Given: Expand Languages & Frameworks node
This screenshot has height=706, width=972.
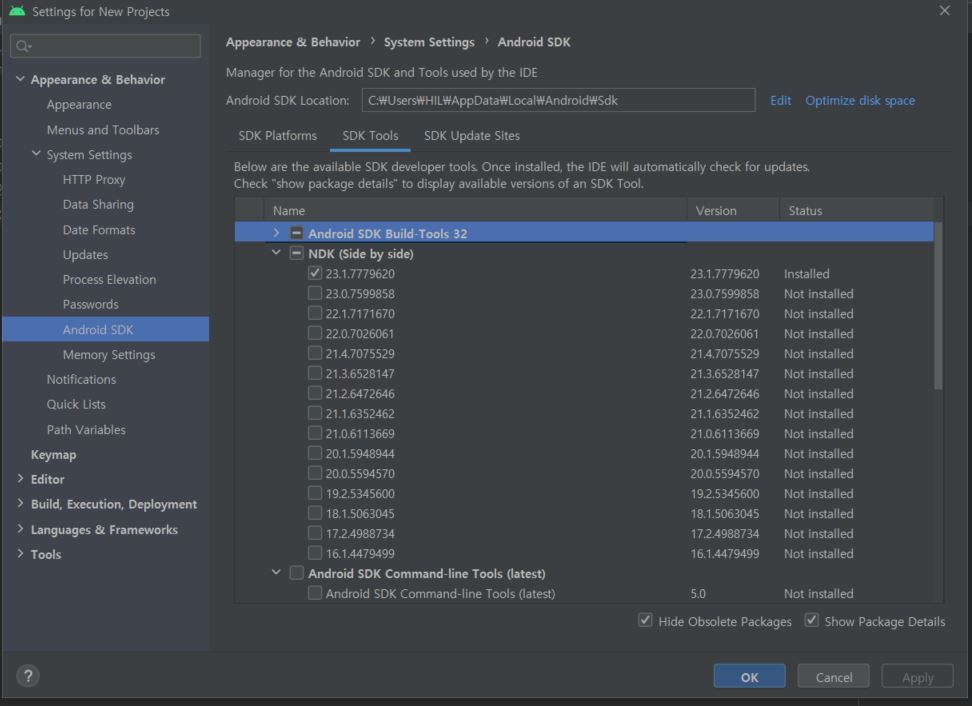Looking at the screenshot, I should click(x=20, y=529).
